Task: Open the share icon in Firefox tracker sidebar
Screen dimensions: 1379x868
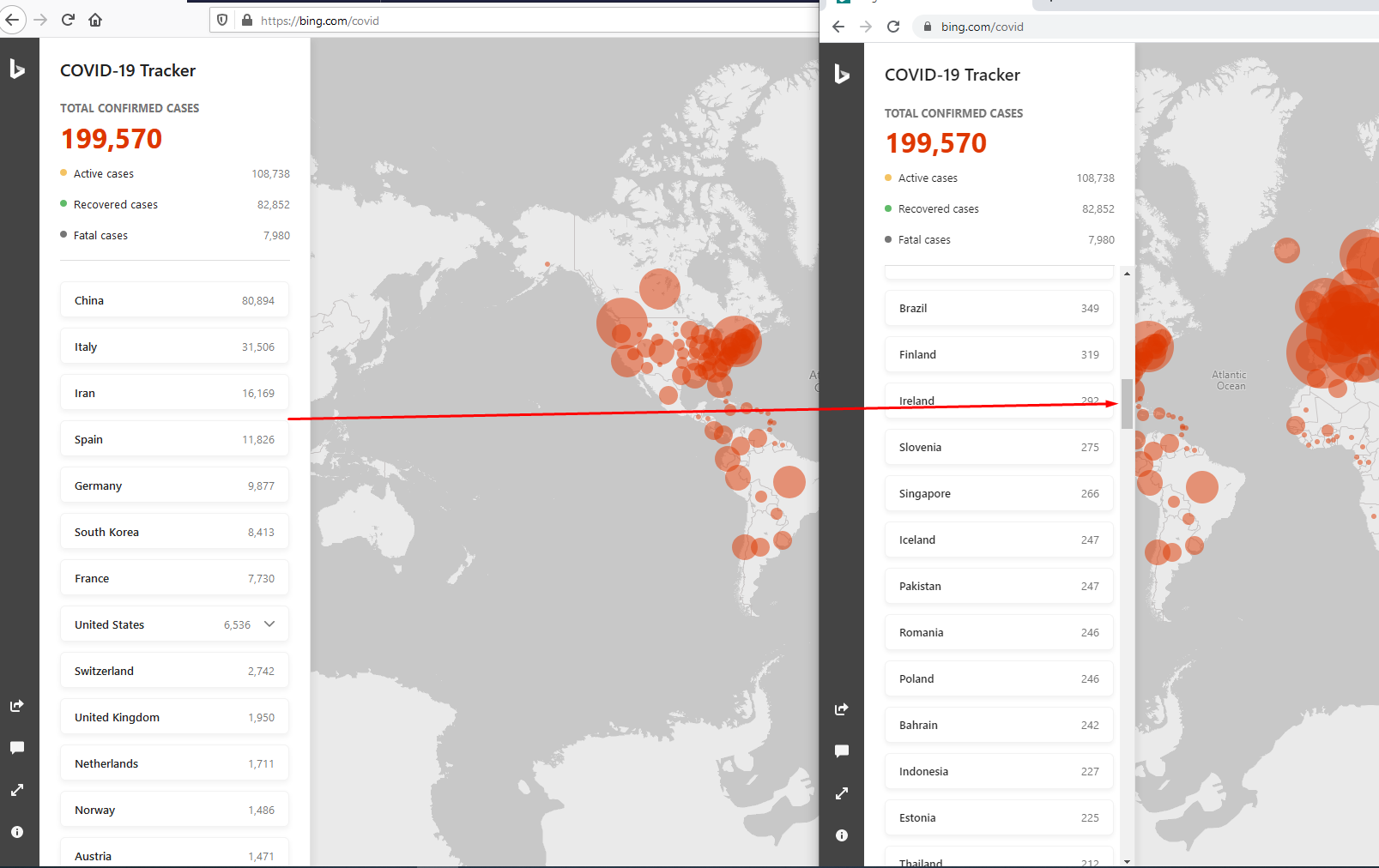Action: [17, 706]
